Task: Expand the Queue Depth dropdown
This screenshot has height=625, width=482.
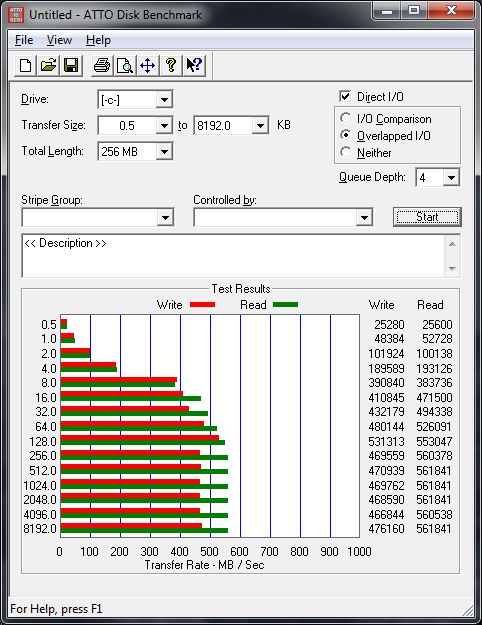Action: tap(451, 177)
